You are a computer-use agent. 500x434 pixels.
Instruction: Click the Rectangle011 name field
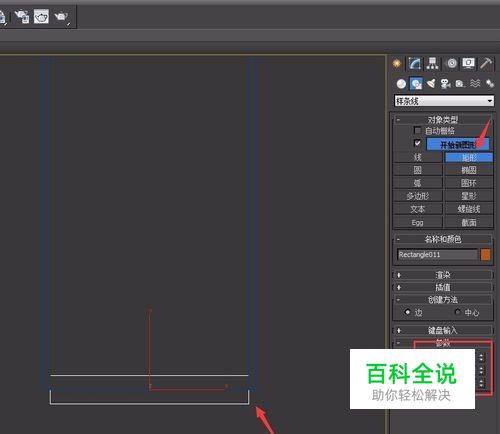(437, 255)
